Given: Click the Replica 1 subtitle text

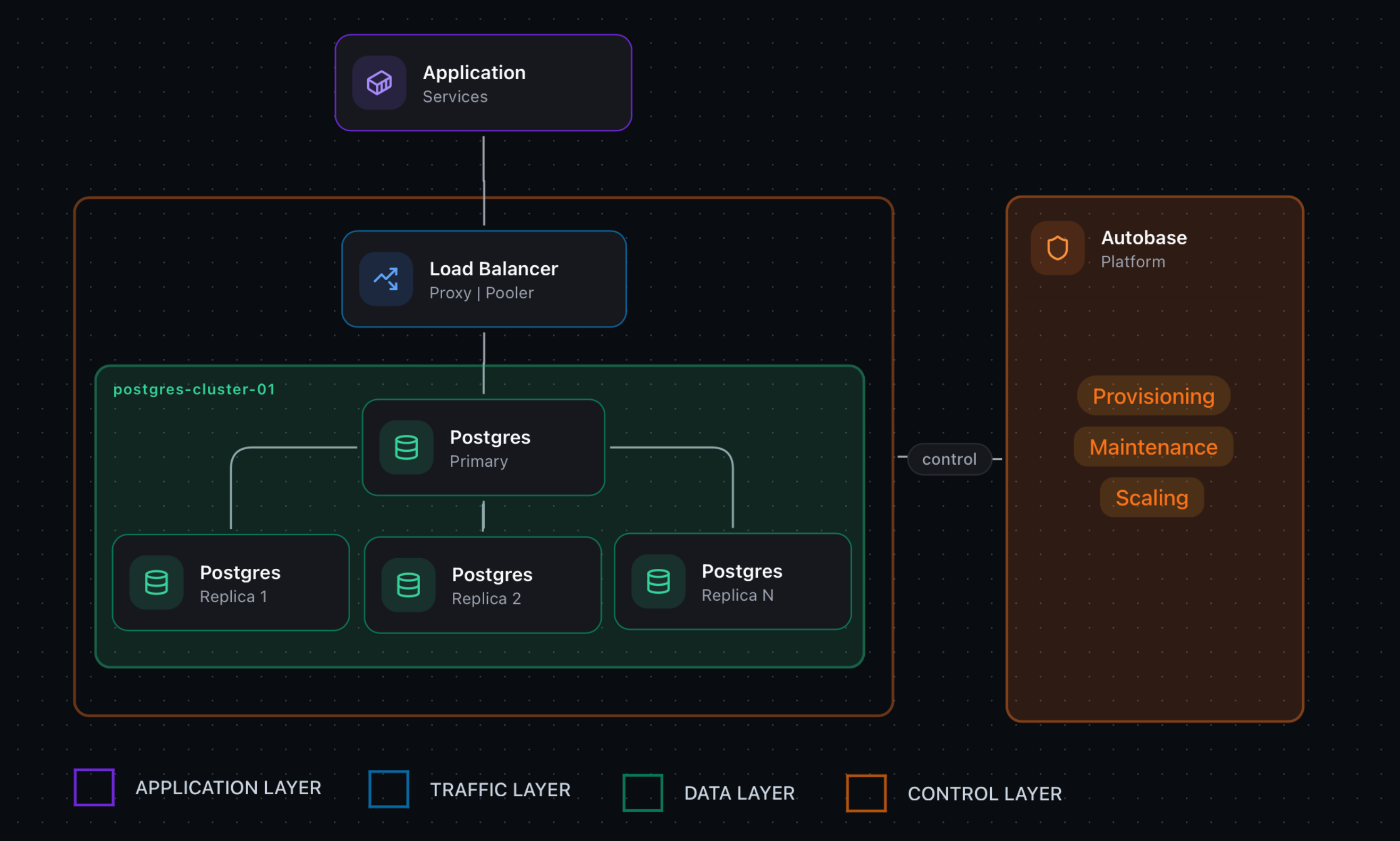Looking at the screenshot, I should coord(233,596).
